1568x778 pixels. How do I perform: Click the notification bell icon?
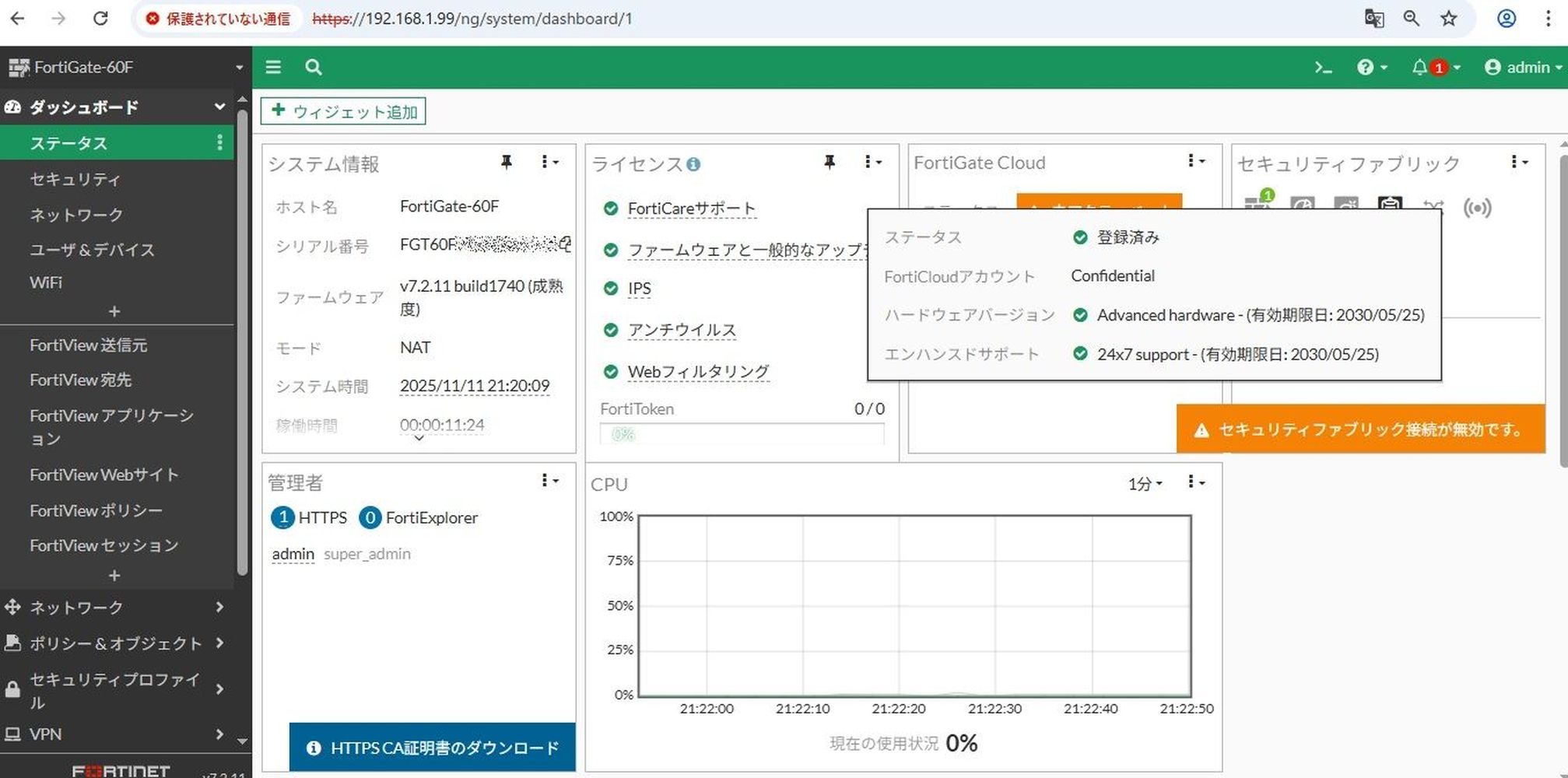tap(1420, 68)
